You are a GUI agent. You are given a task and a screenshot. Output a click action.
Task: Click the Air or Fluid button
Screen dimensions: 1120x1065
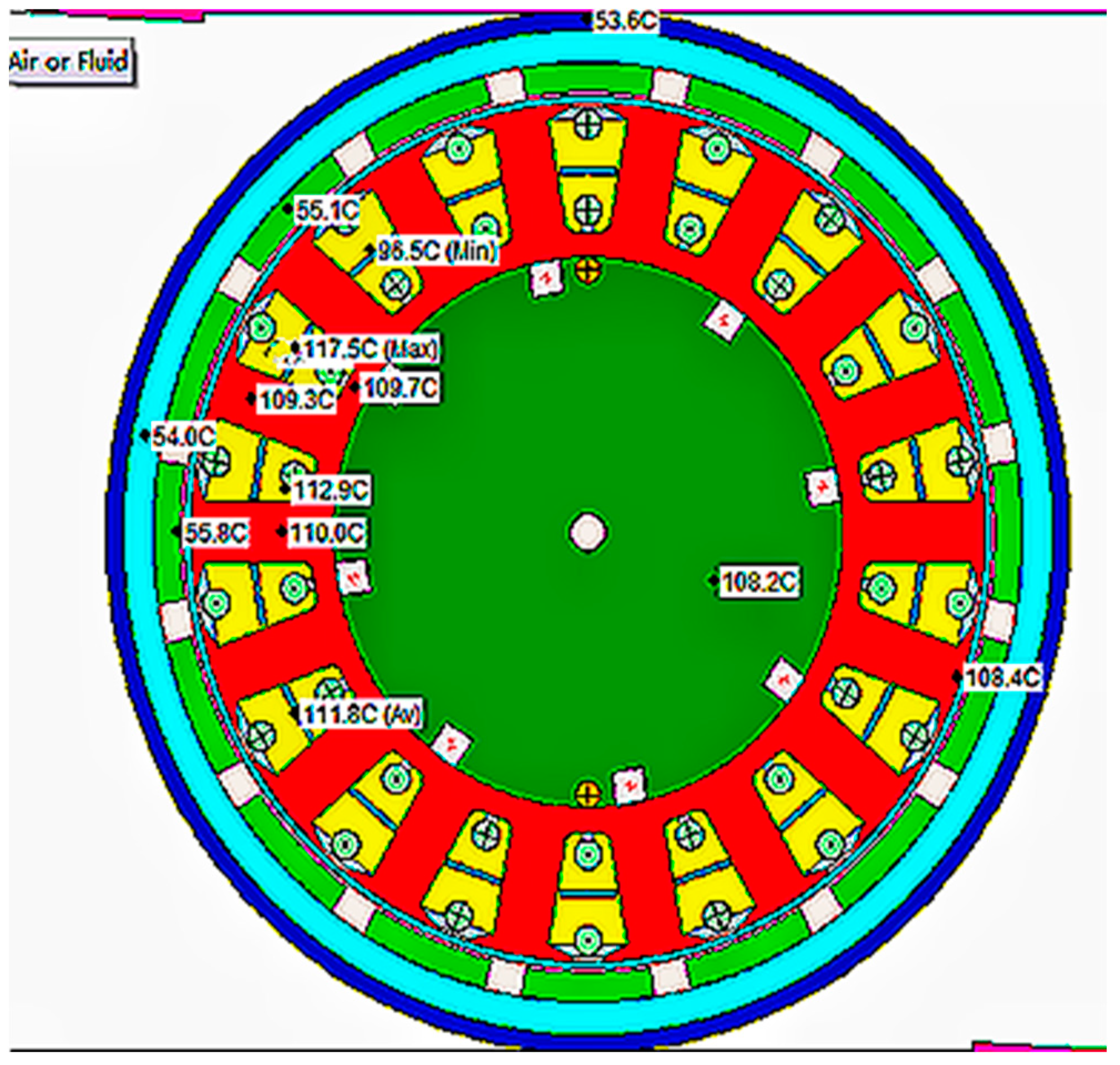coord(69,62)
